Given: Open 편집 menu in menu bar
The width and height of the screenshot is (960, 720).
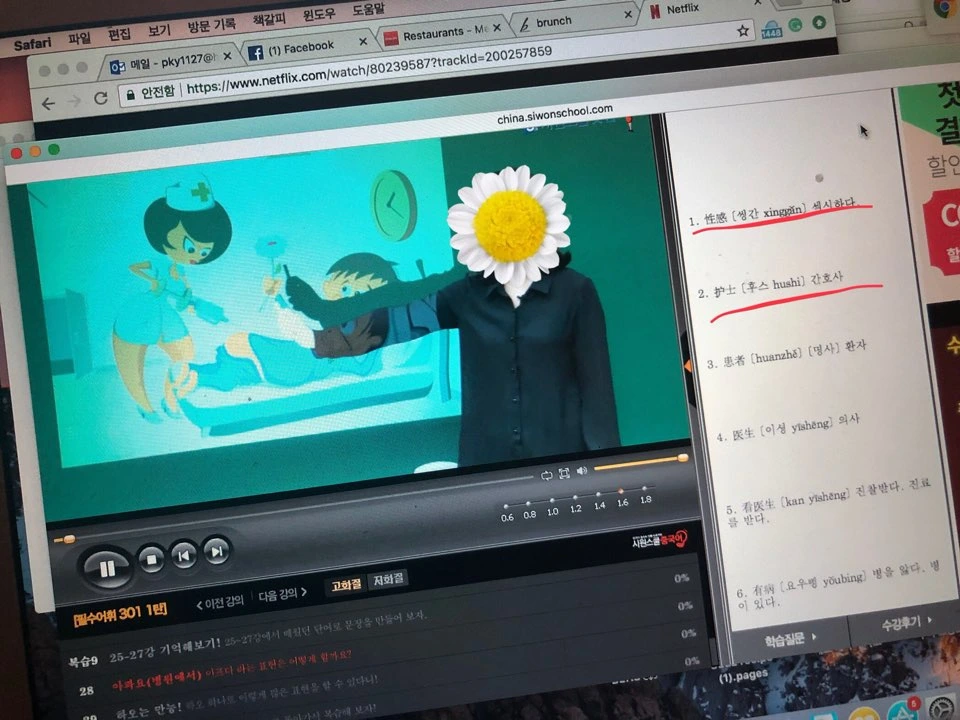Looking at the screenshot, I should [119, 35].
